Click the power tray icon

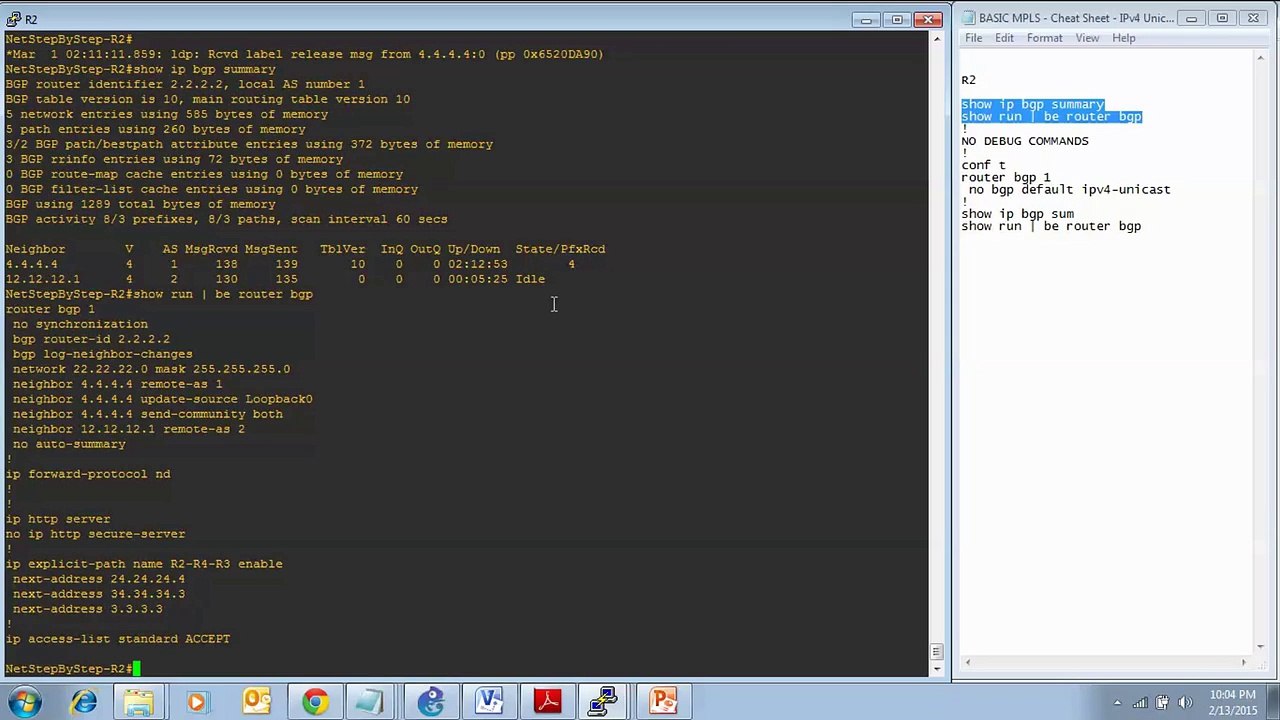[1163, 703]
